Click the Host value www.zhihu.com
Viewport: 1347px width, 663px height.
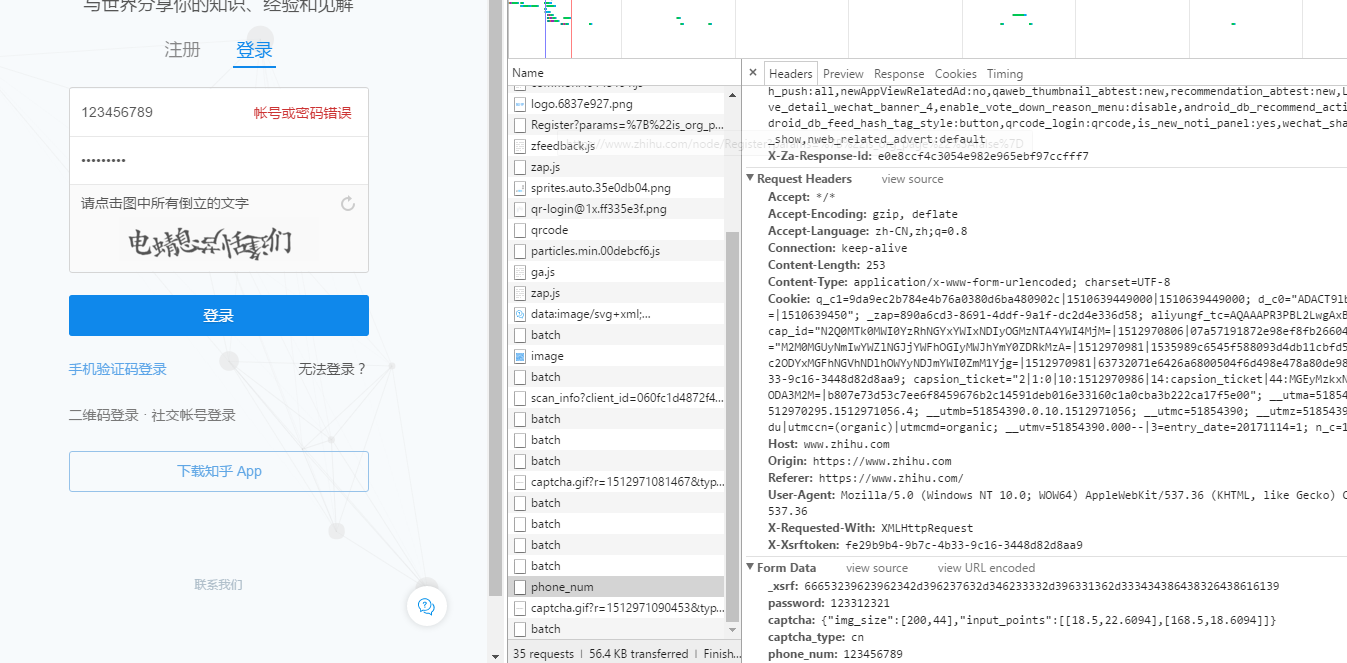pos(846,444)
